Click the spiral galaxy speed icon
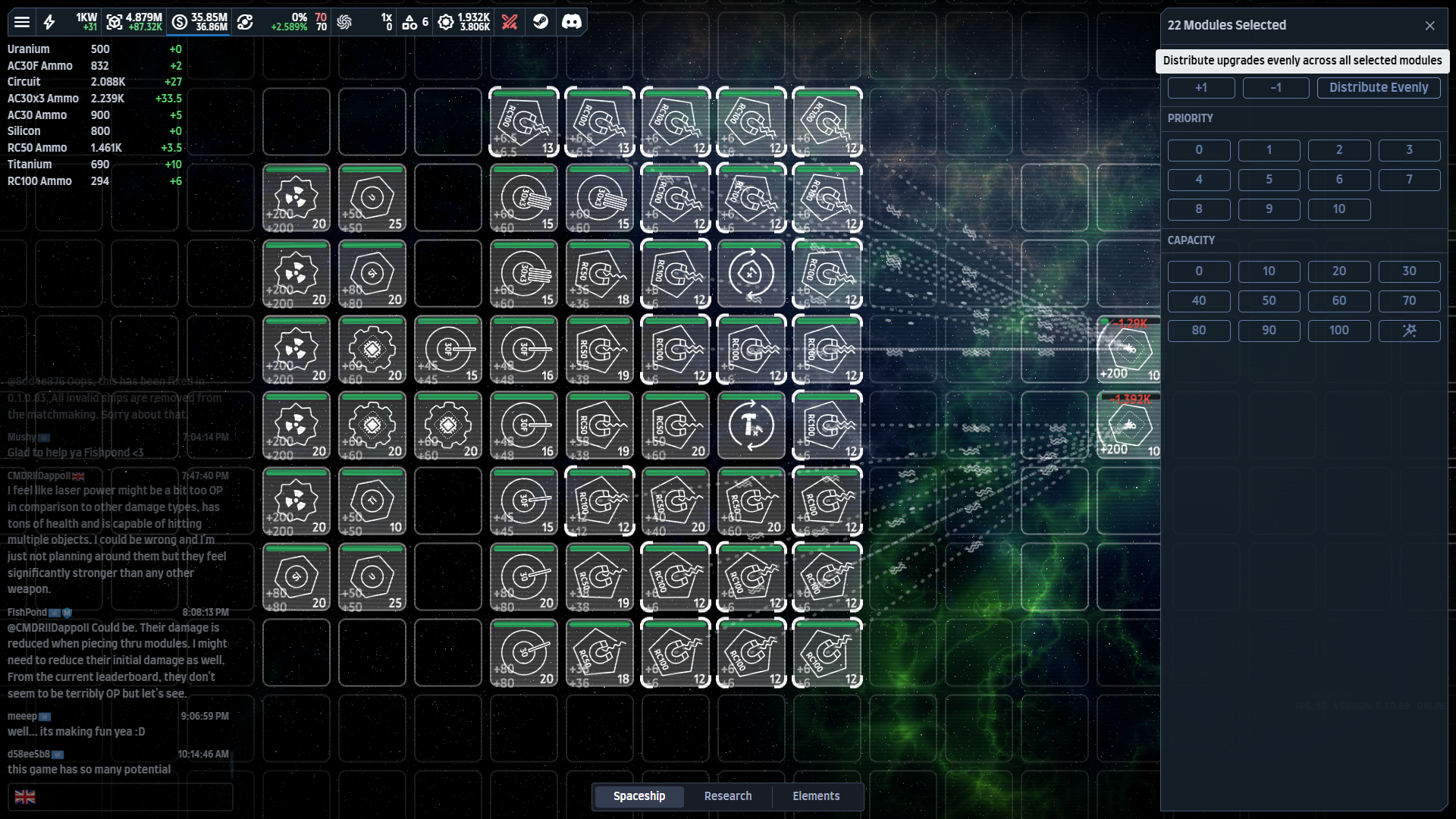1456x819 pixels. pyautogui.click(x=344, y=22)
